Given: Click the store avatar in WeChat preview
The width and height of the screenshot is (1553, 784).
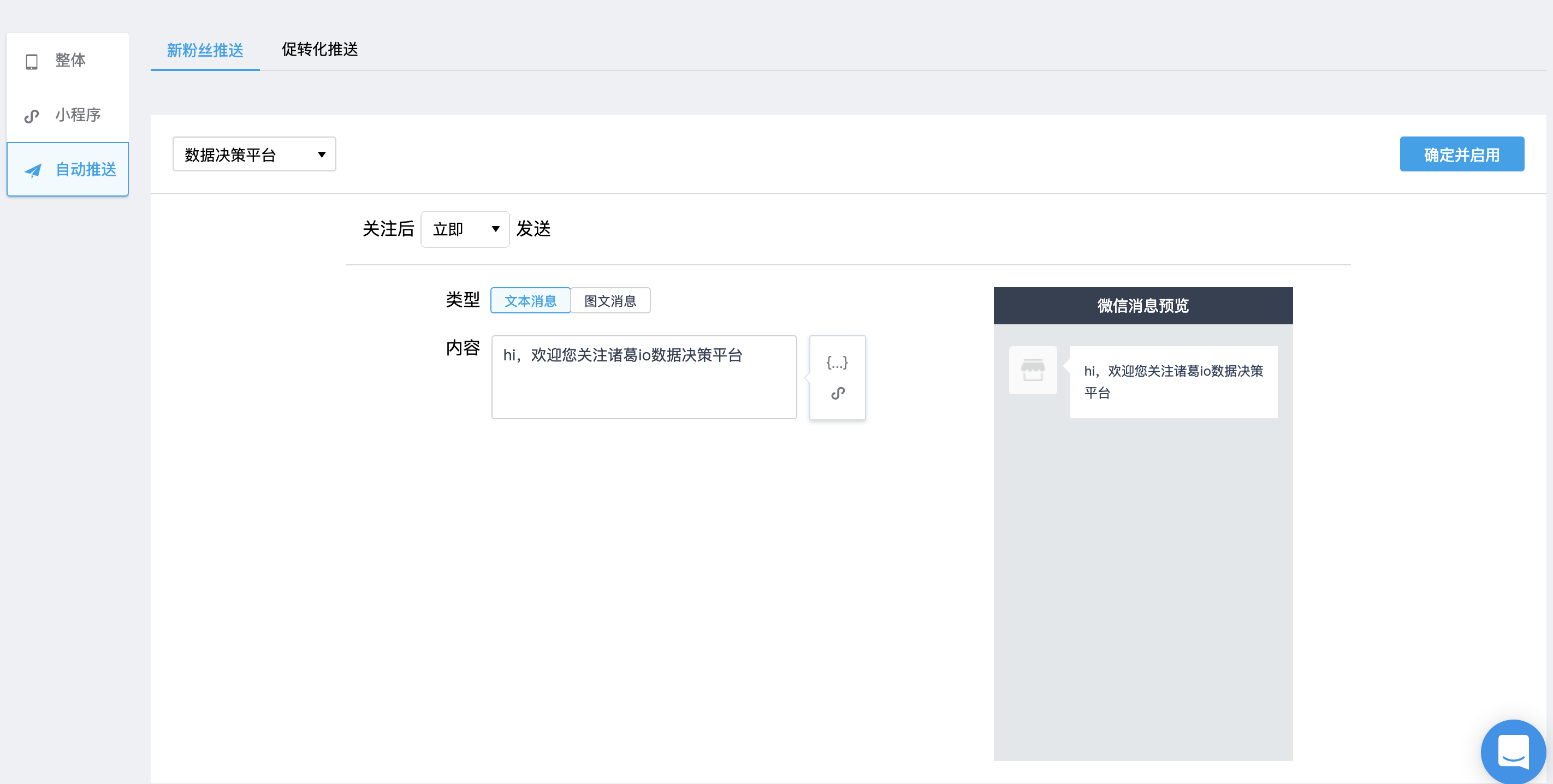Looking at the screenshot, I should 1033,370.
